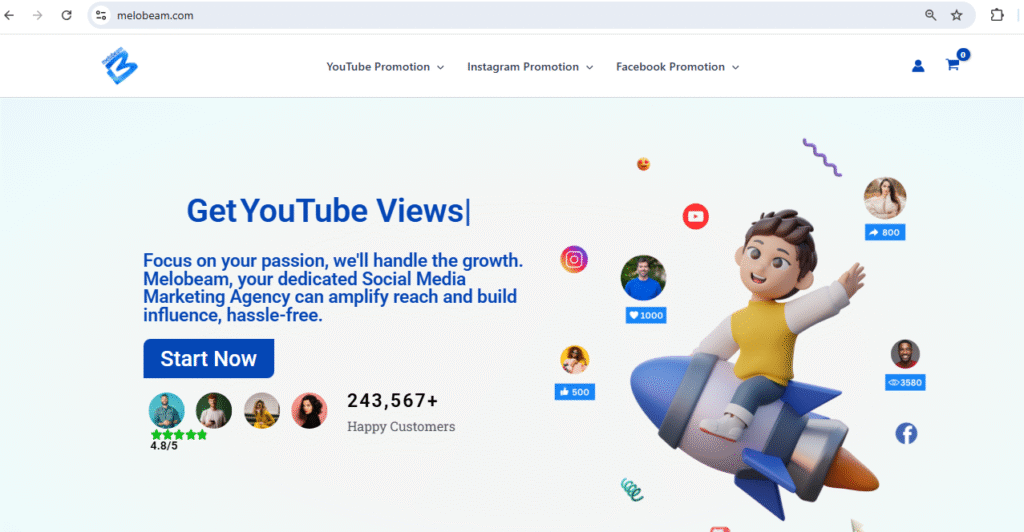Image resolution: width=1024 pixels, height=532 pixels.
Task: Expand the YouTube Promotion chevron
Action: click(440, 67)
